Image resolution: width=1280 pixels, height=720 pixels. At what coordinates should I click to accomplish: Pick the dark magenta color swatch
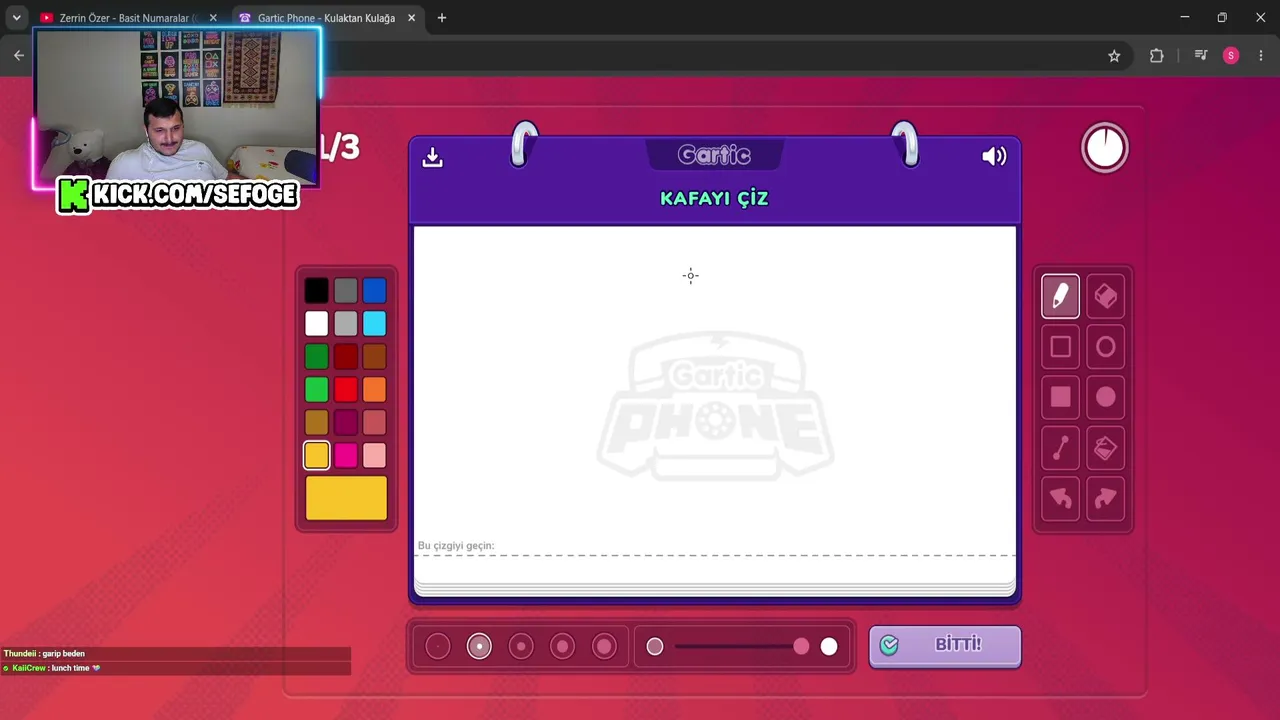(345, 423)
